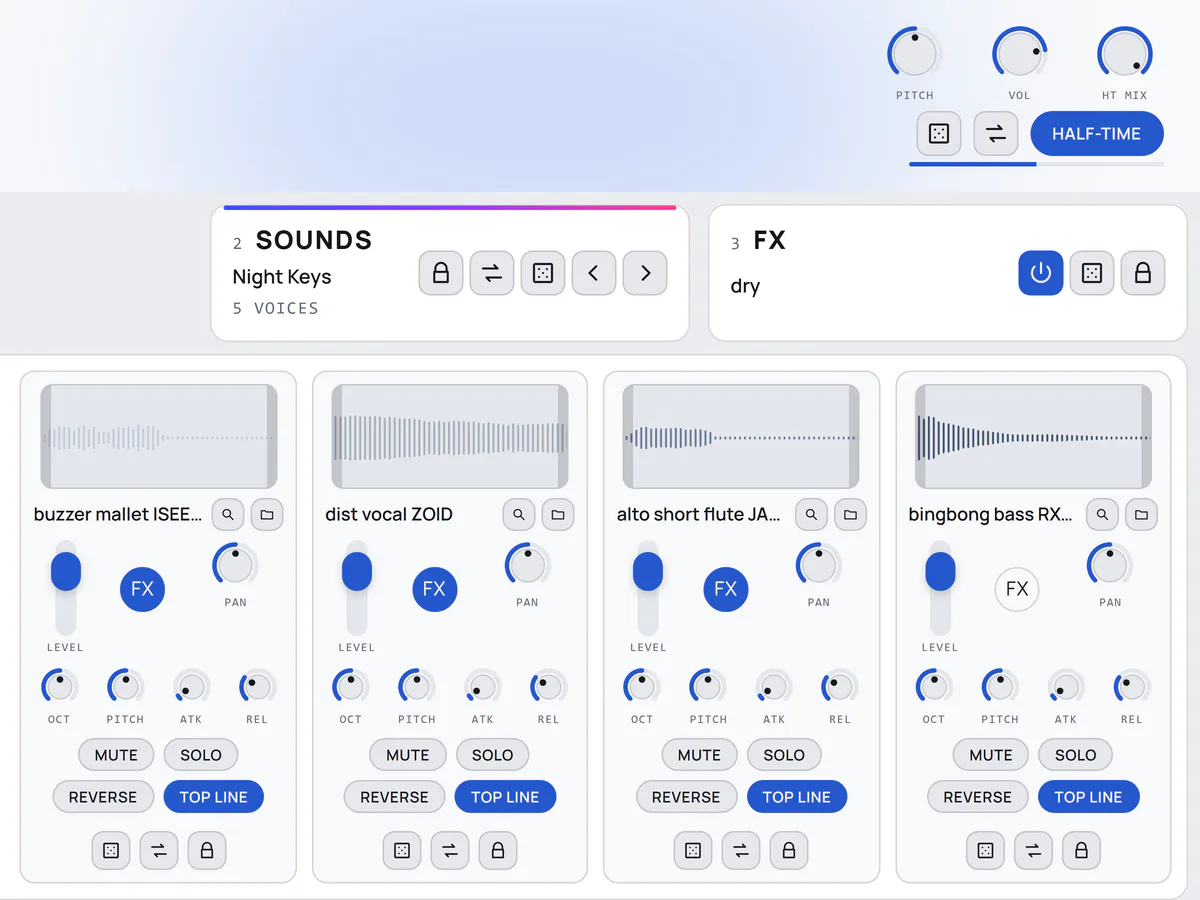
Task: Click the buzzer mallet waveform display
Action: [x=158, y=437]
